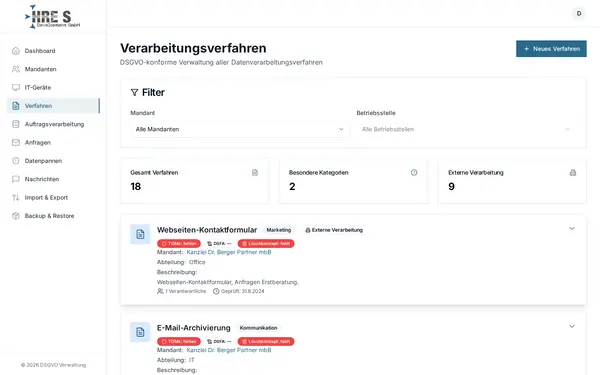Viewport: 600px width, 375px height.
Task: Click the Marketing category tag
Action: click(279, 230)
